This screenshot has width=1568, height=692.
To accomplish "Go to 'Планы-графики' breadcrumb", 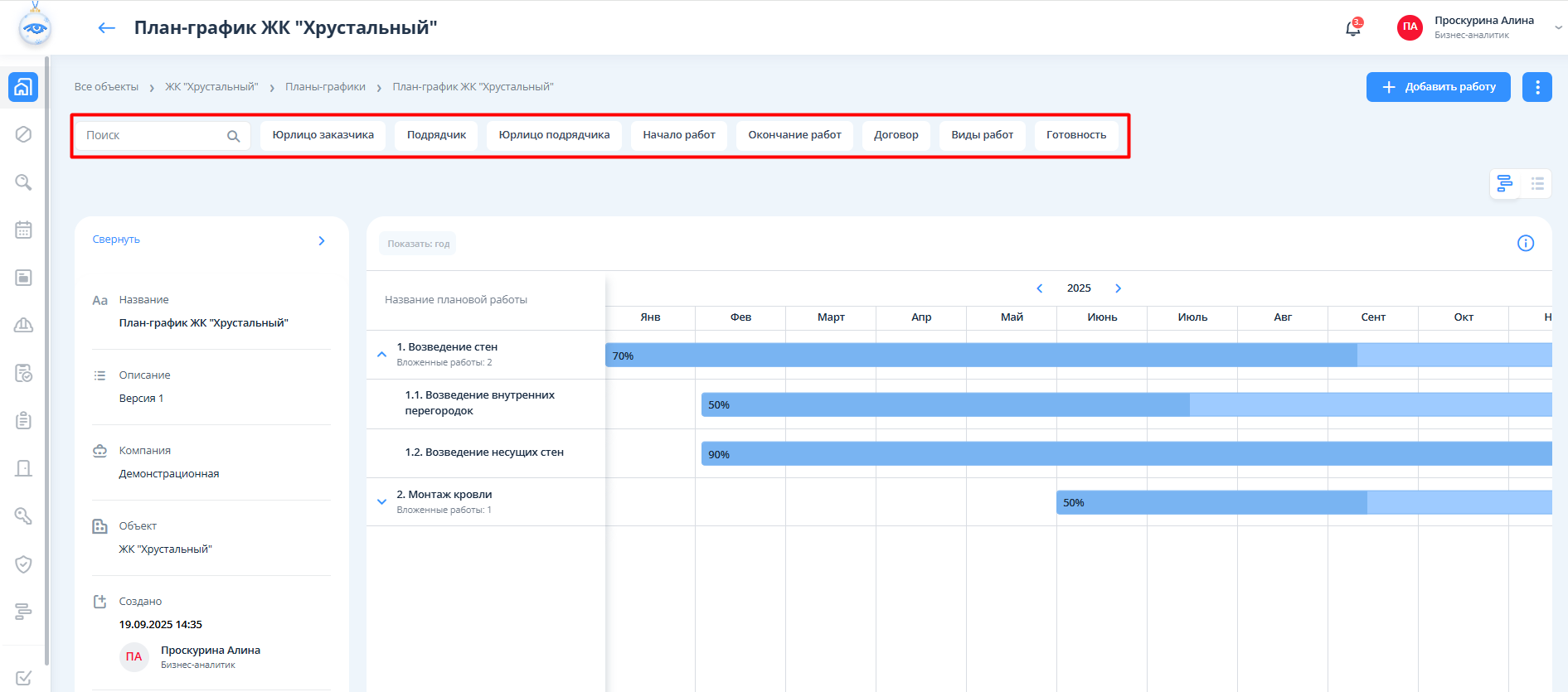I will tap(325, 87).
